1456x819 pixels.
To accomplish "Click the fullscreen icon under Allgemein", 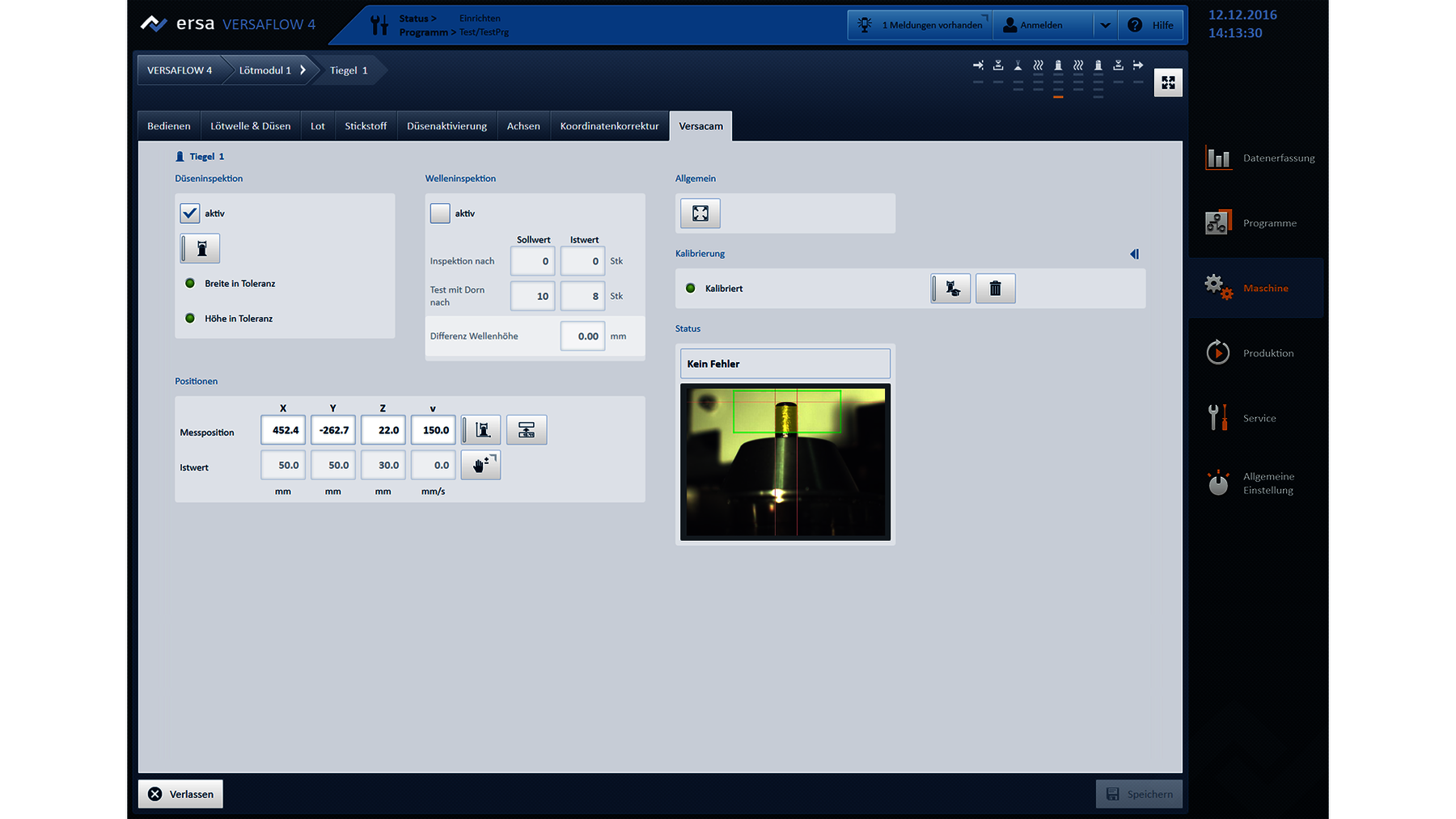I will 700,213.
